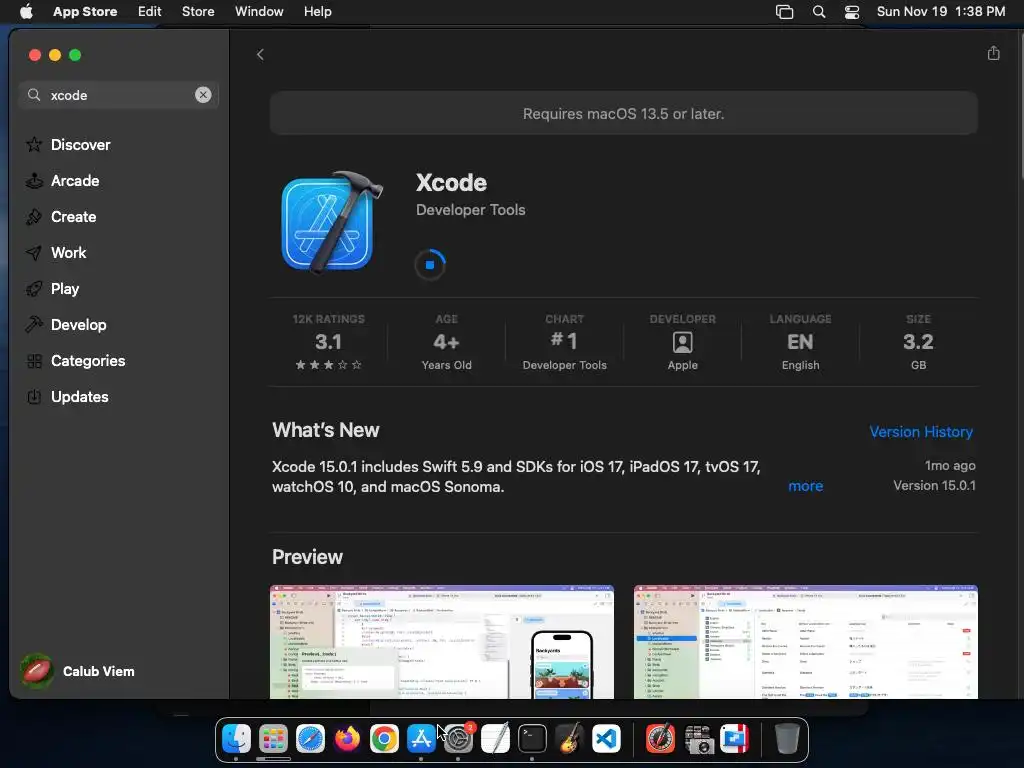Stop the Xcode download in progress

pos(430,264)
